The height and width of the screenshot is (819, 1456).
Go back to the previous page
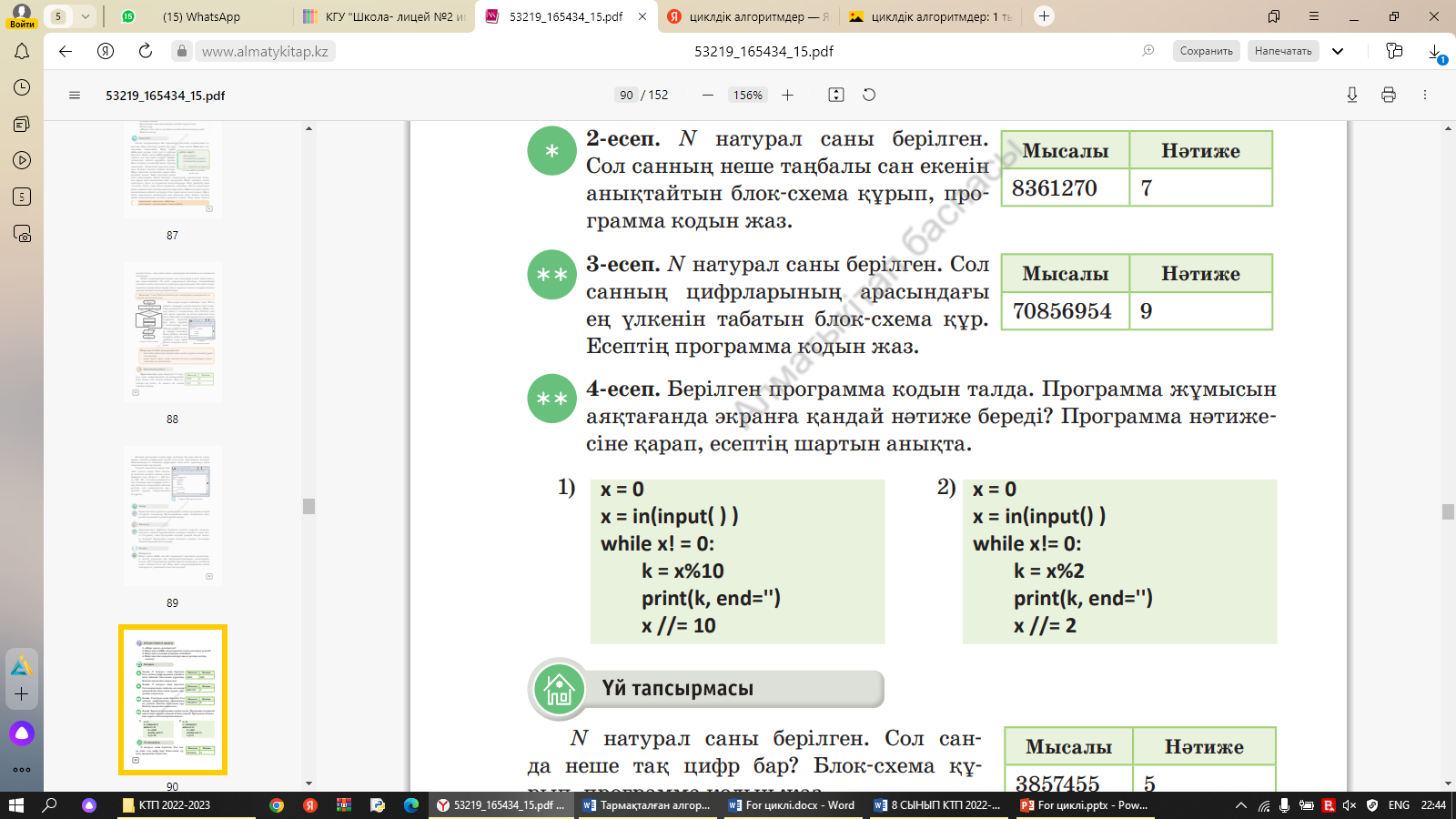click(66, 51)
